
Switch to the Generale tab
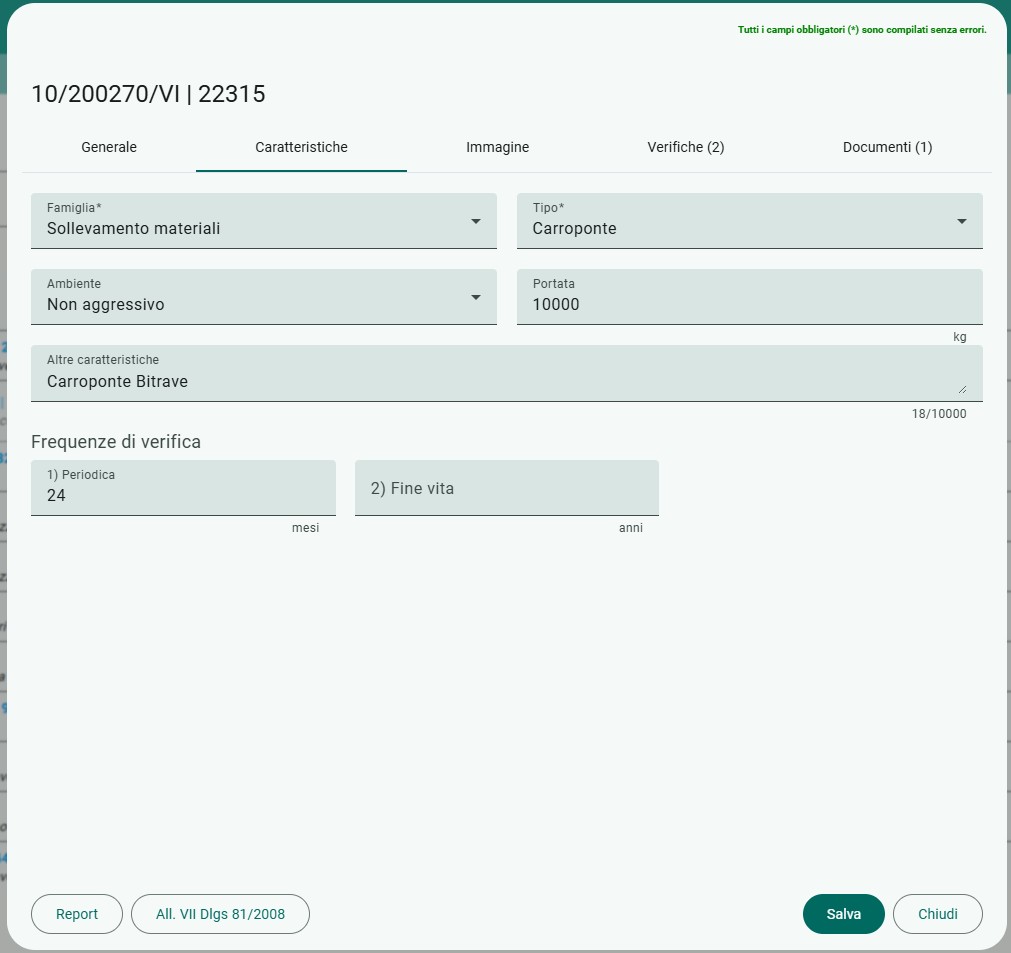click(x=109, y=147)
